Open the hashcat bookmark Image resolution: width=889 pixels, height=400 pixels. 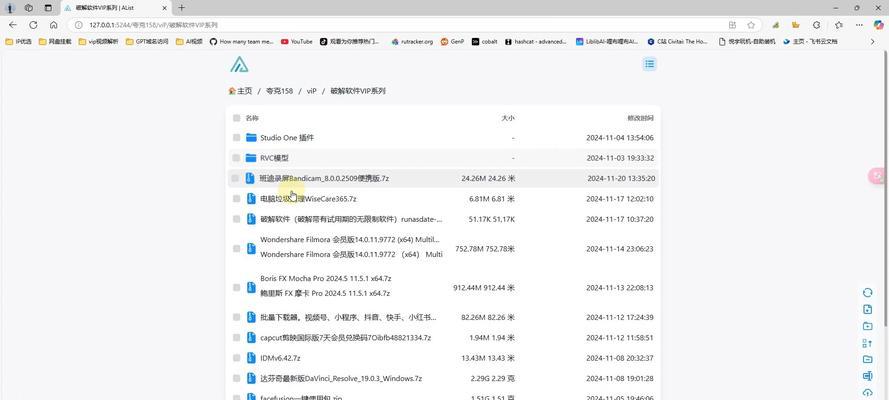[536, 41]
